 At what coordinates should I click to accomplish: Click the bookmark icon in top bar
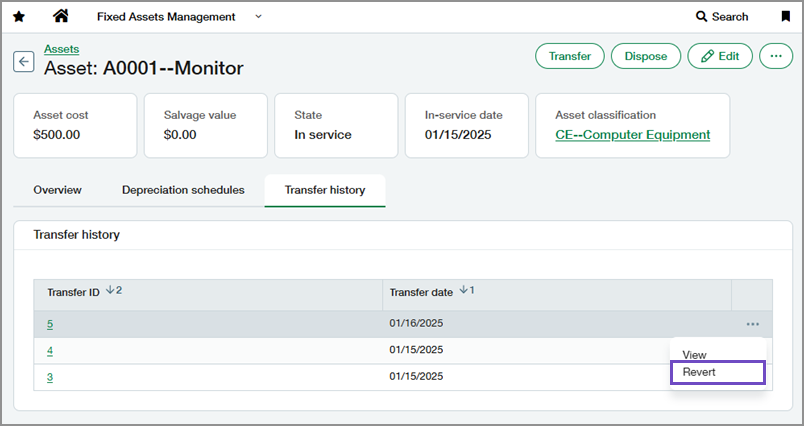tap(785, 16)
